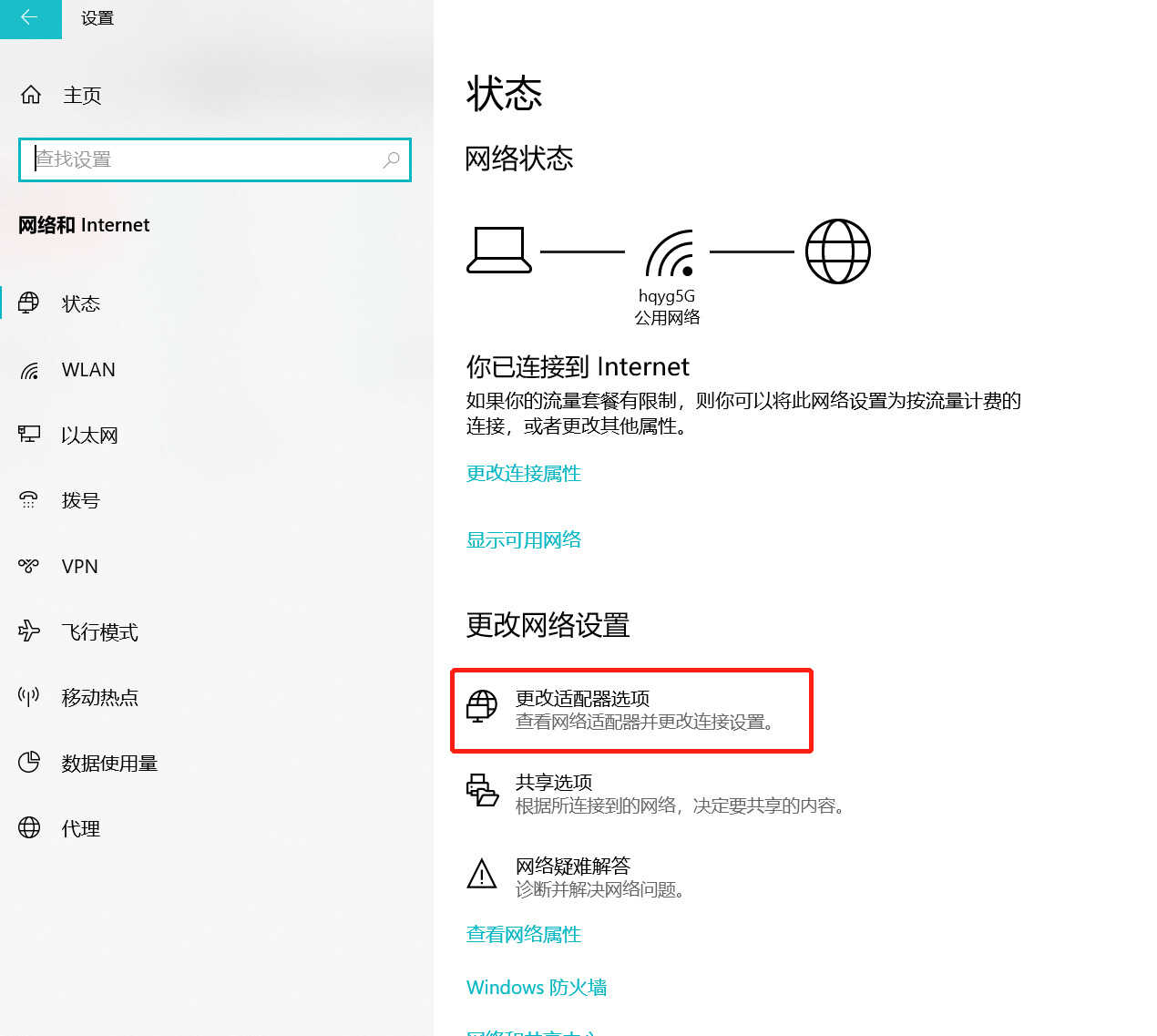This screenshot has width=1157, height=1036.
Task: Click the globe icon beside 状态
Action: pyautogui.click(x=29, y=303)
